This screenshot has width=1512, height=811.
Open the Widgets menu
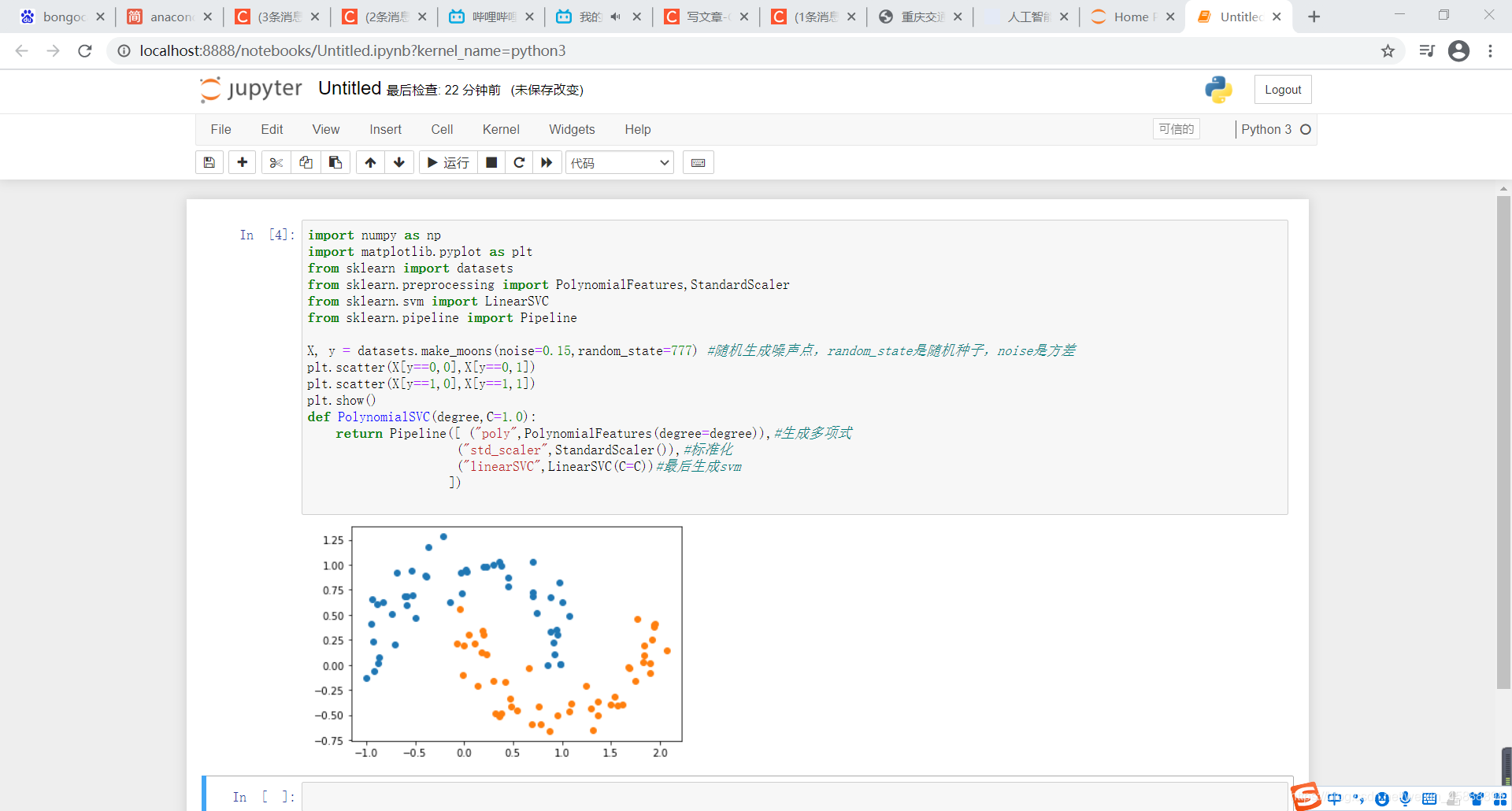pos(572,129)
